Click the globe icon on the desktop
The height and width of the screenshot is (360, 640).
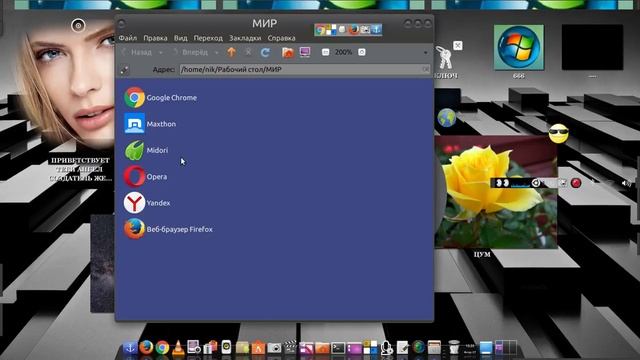(x=447, y=118)
